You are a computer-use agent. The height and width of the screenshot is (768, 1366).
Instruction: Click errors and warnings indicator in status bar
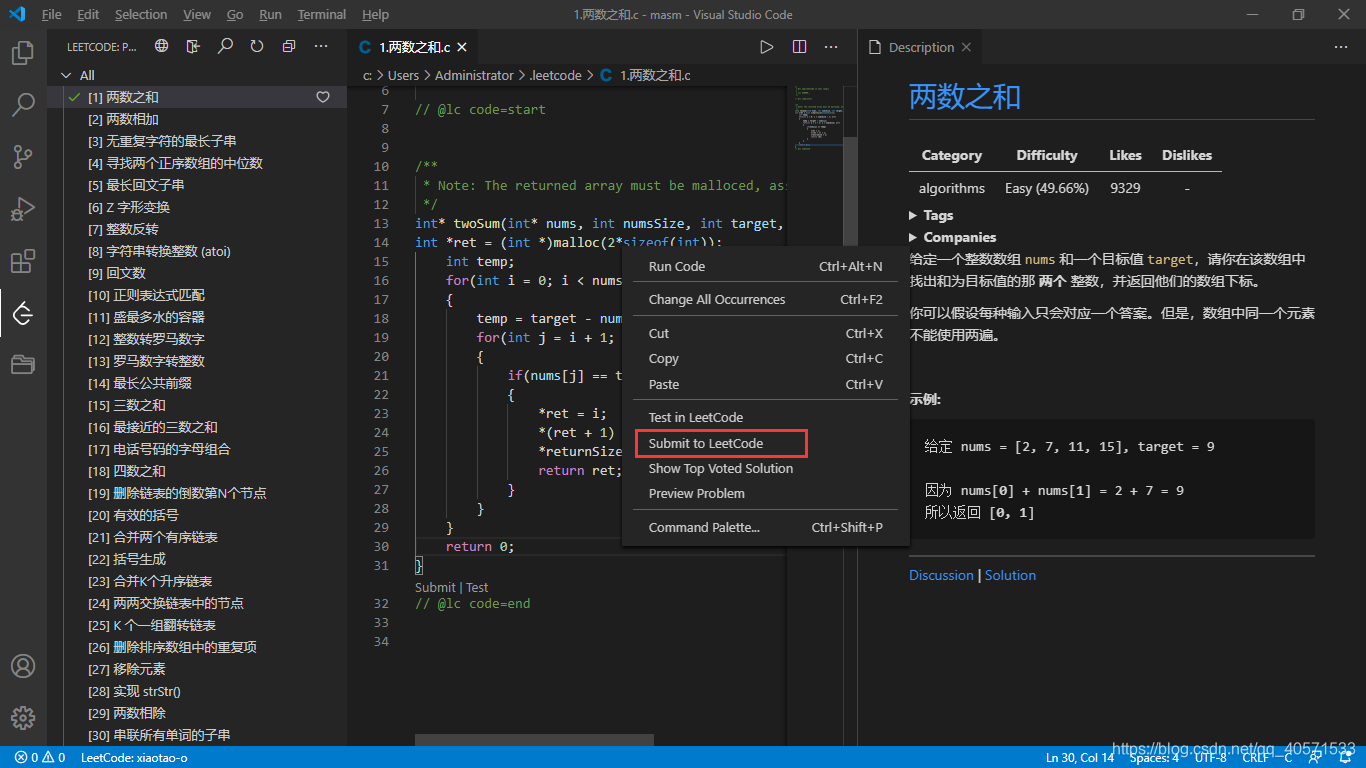40,757
